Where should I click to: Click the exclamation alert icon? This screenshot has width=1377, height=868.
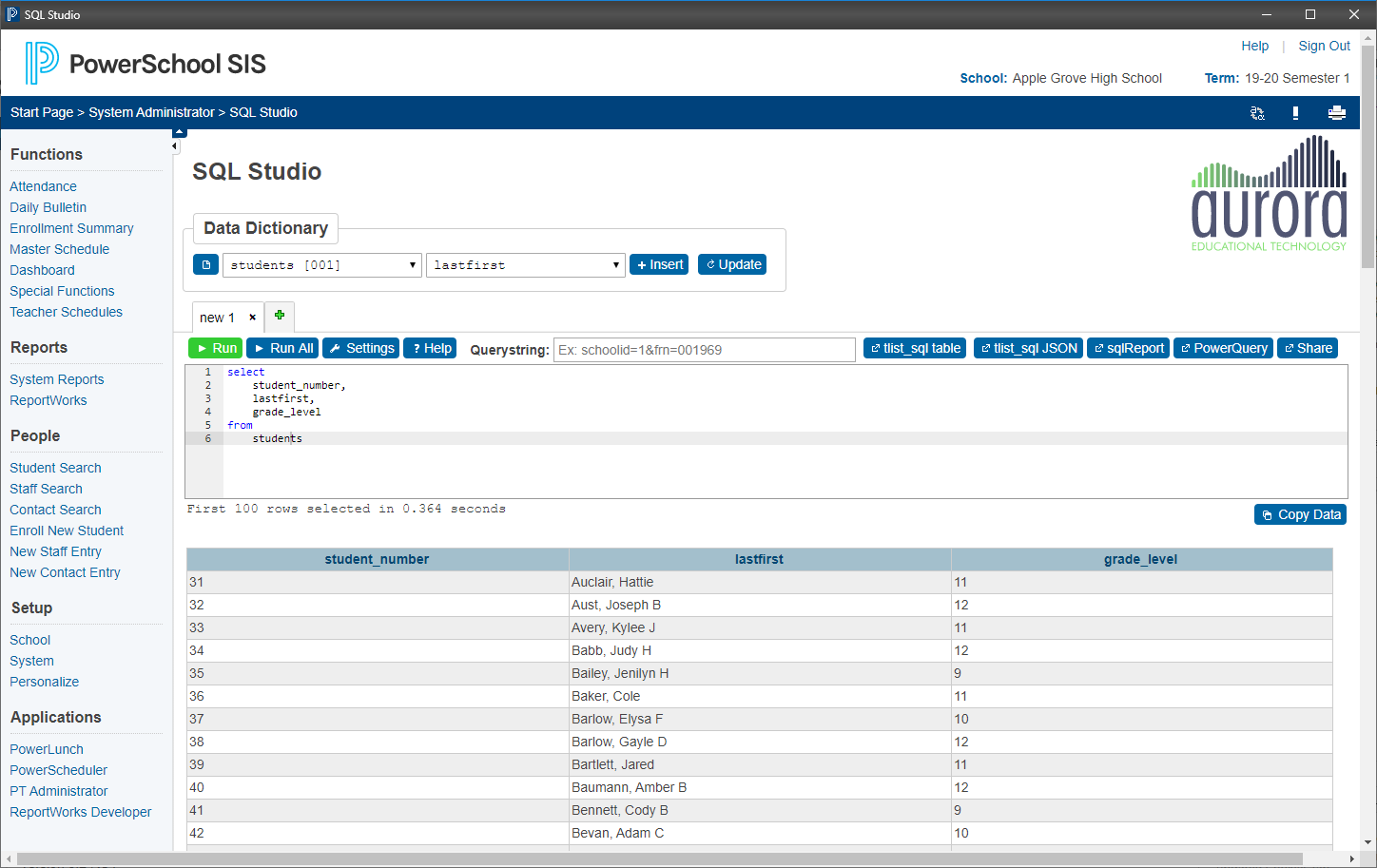pyautogui.click(x=1295, y=113)
